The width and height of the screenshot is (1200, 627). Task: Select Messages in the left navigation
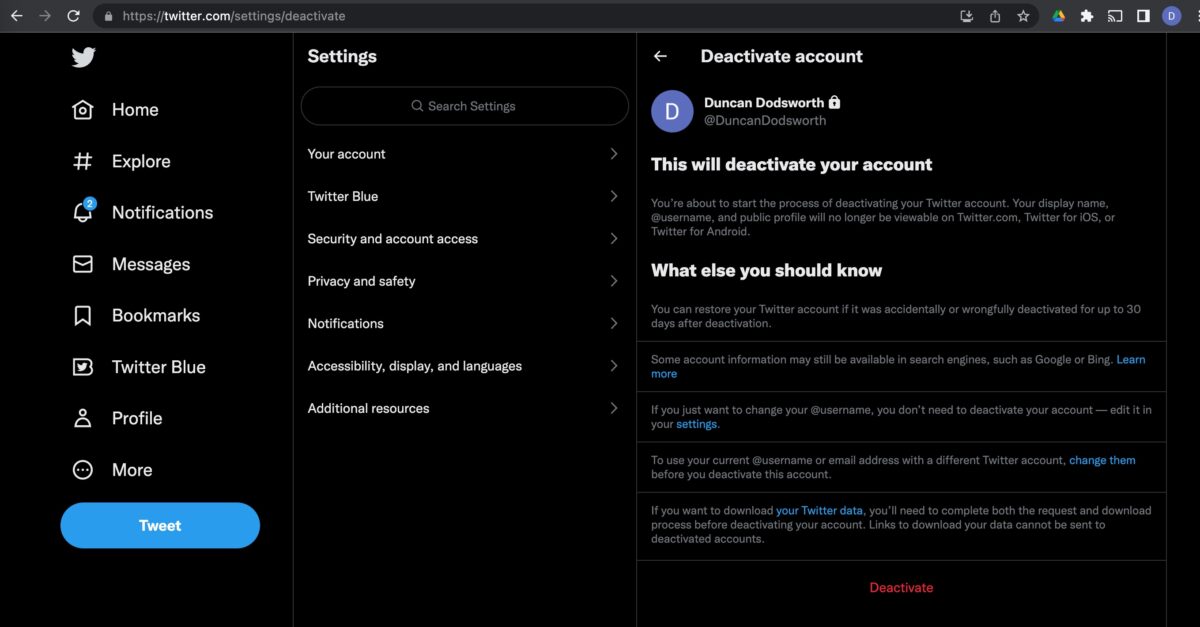(151, 264)
